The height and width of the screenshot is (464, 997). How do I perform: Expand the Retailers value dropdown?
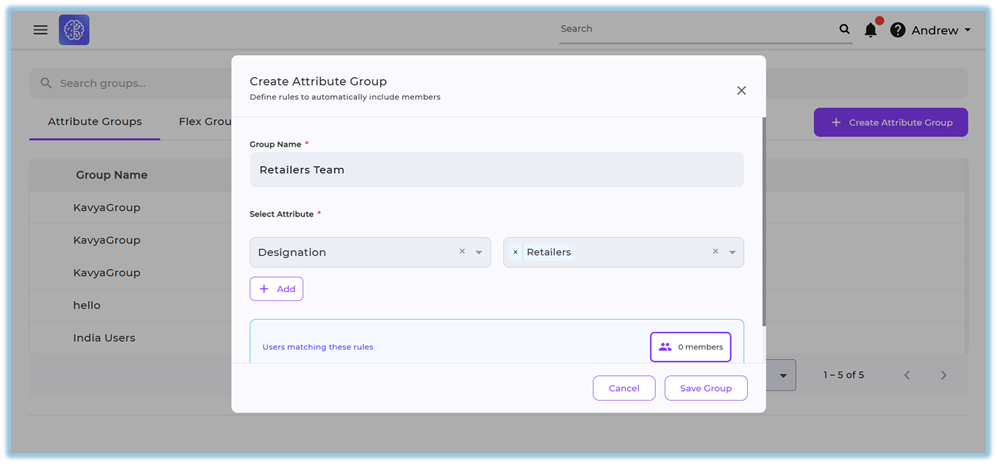732,252
